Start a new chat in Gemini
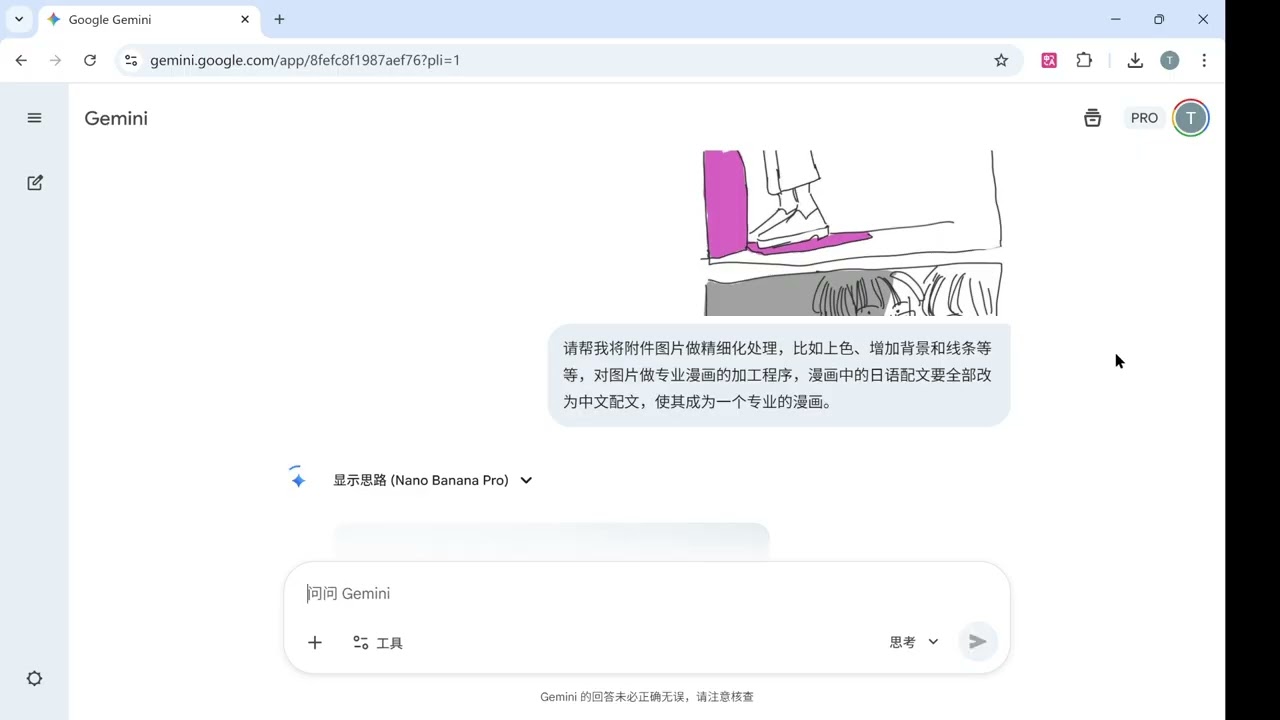This screenshot has width=1280, height=720. 34,182
